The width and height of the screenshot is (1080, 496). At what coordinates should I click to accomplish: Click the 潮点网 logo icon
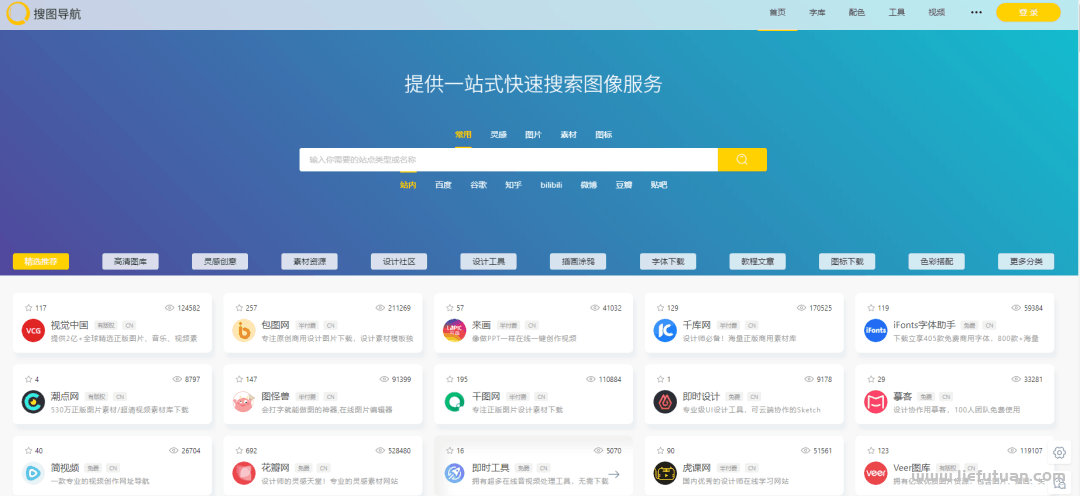(x=33, y=402)
